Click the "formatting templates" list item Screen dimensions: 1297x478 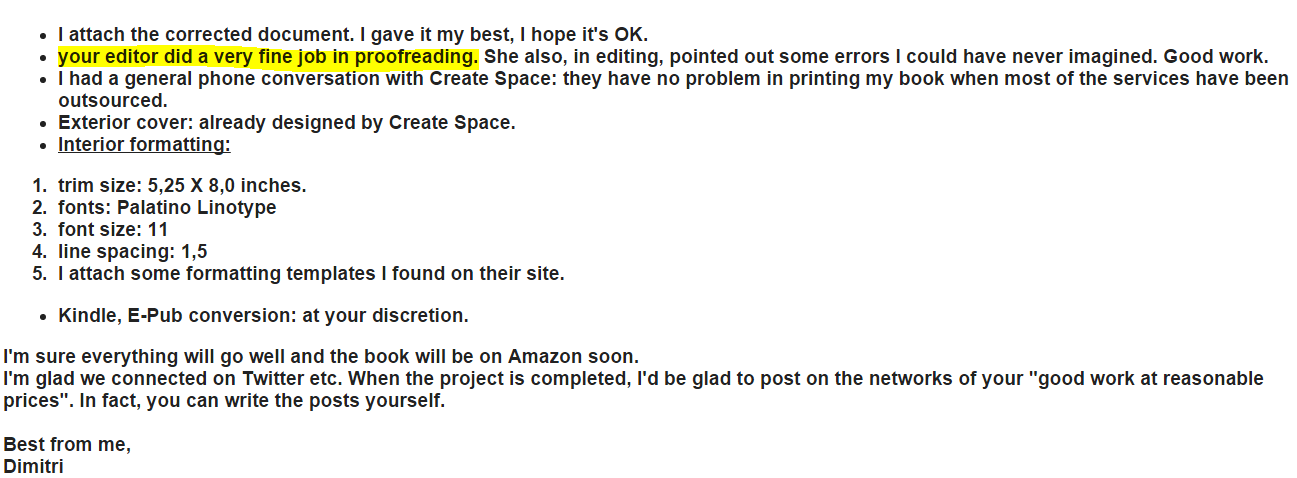pyautogui.click(x=311, y=274)
